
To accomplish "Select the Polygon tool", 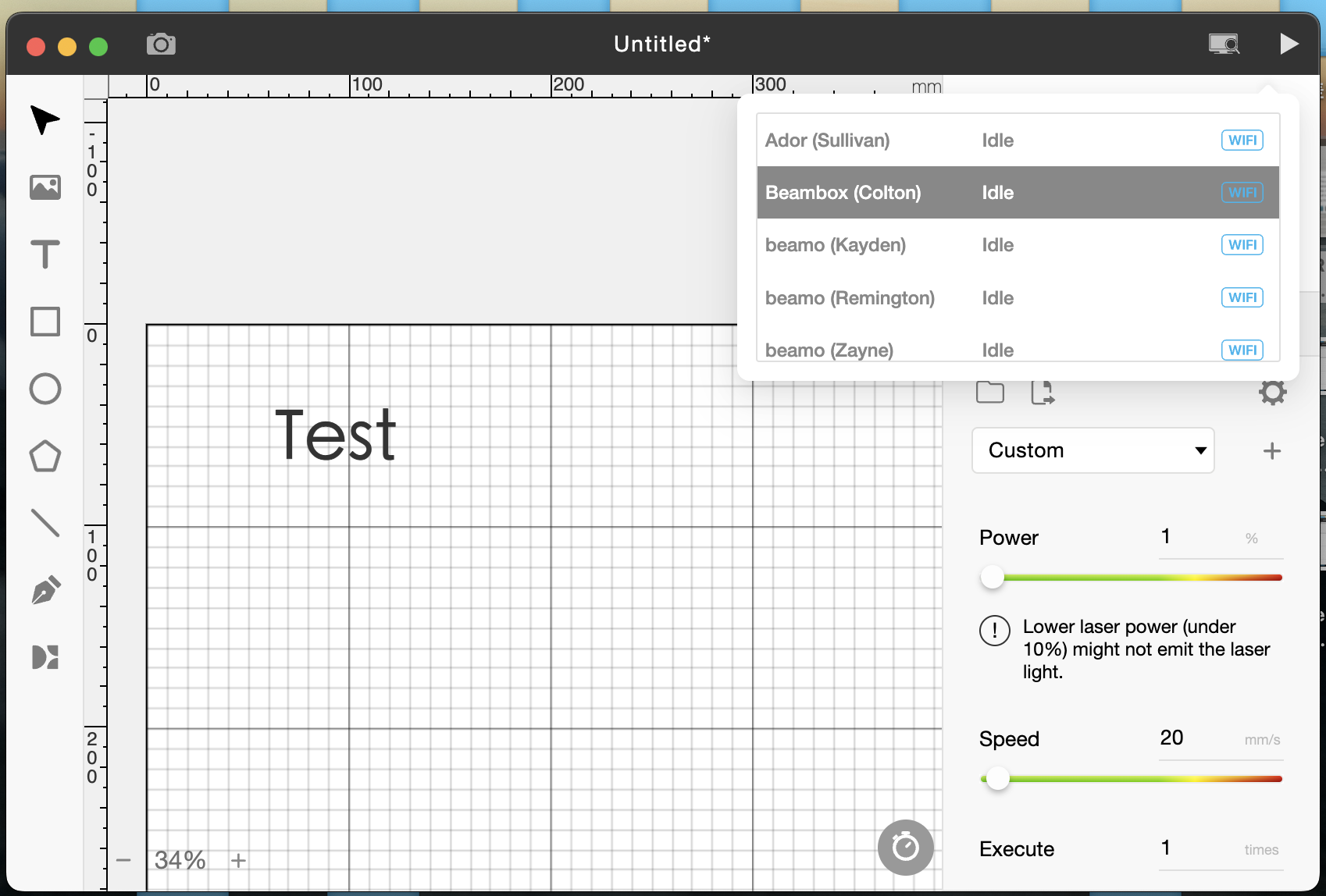I will point(45,456).
